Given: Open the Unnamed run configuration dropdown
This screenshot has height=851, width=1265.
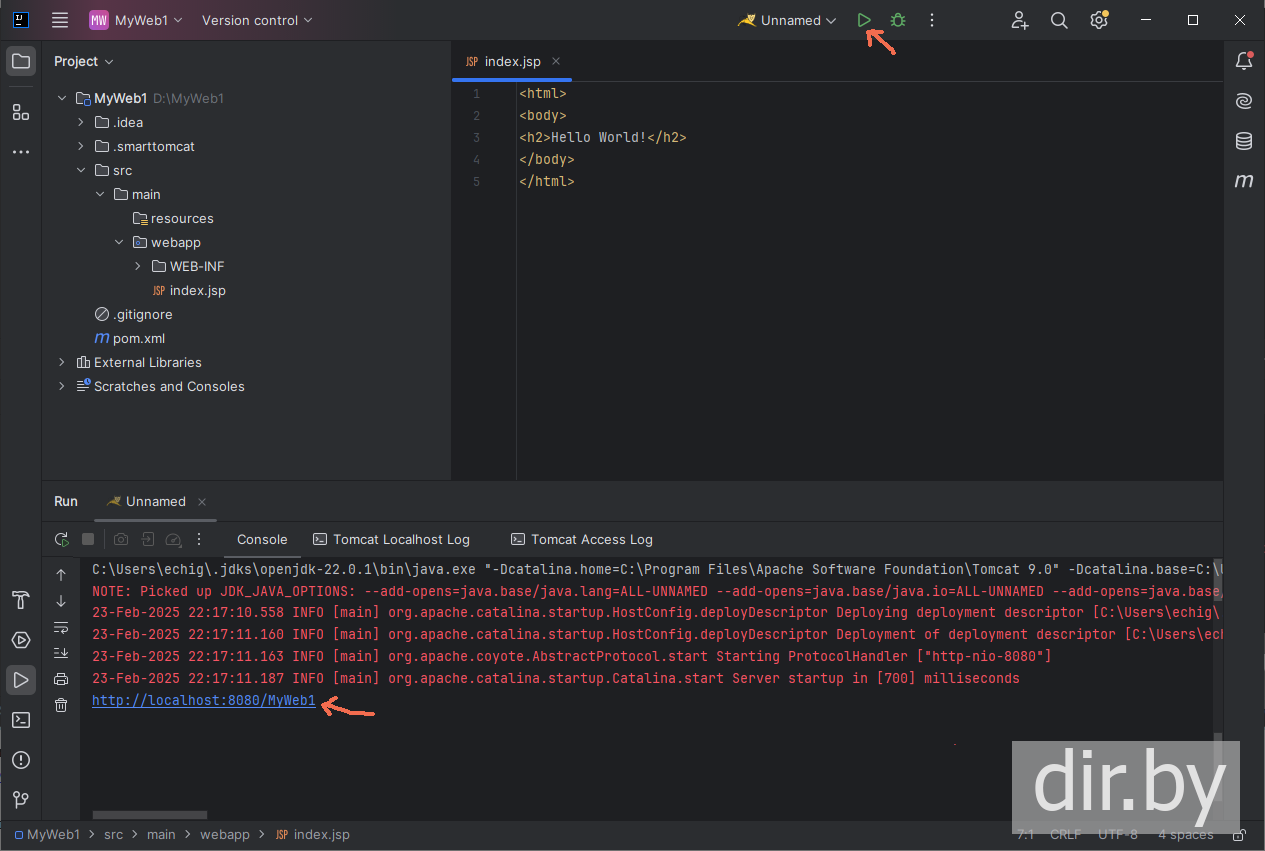Looking at the screenshot, I should (x=788, y=20).
